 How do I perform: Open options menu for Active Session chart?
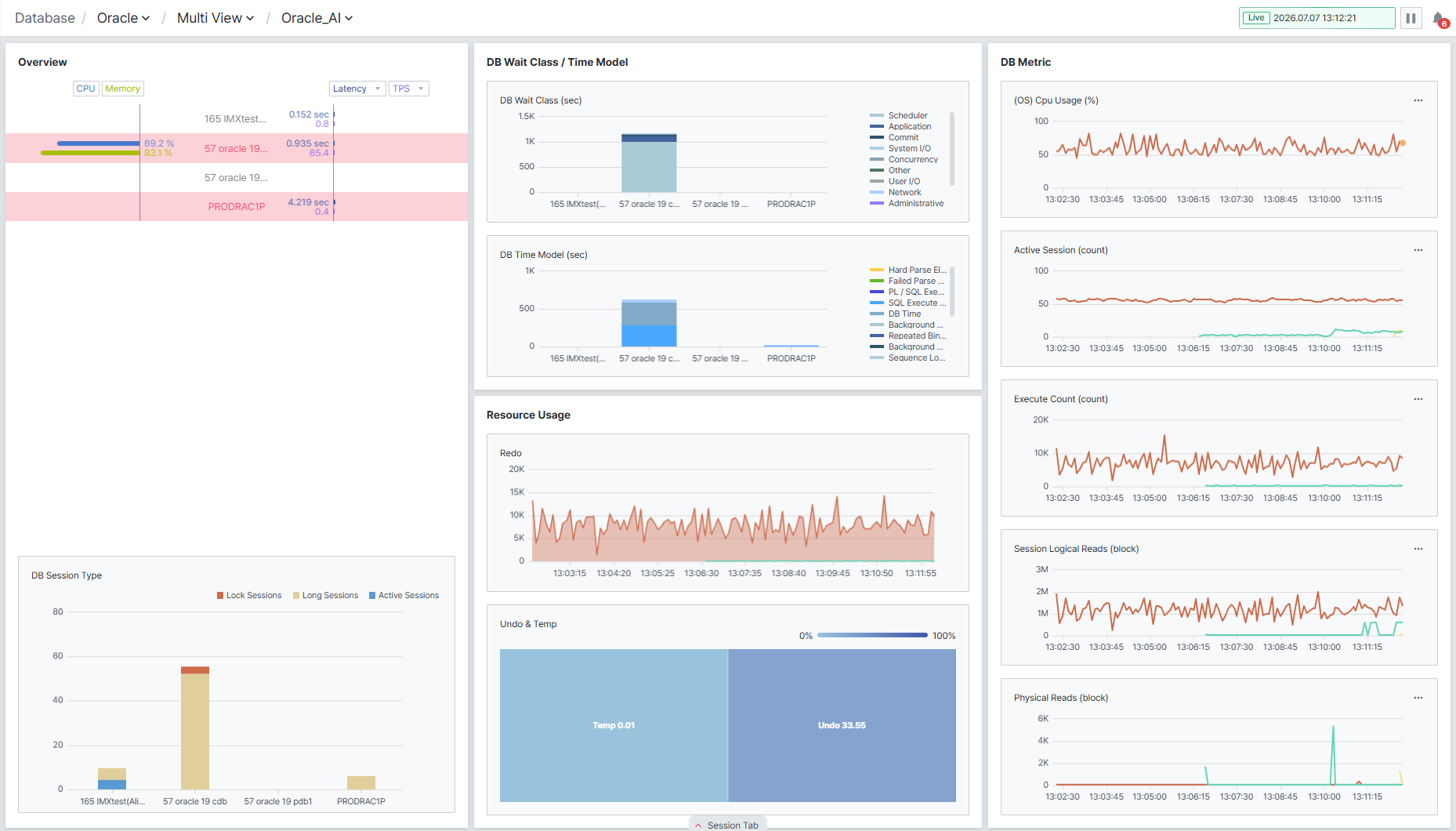[x=1418, y=250]
